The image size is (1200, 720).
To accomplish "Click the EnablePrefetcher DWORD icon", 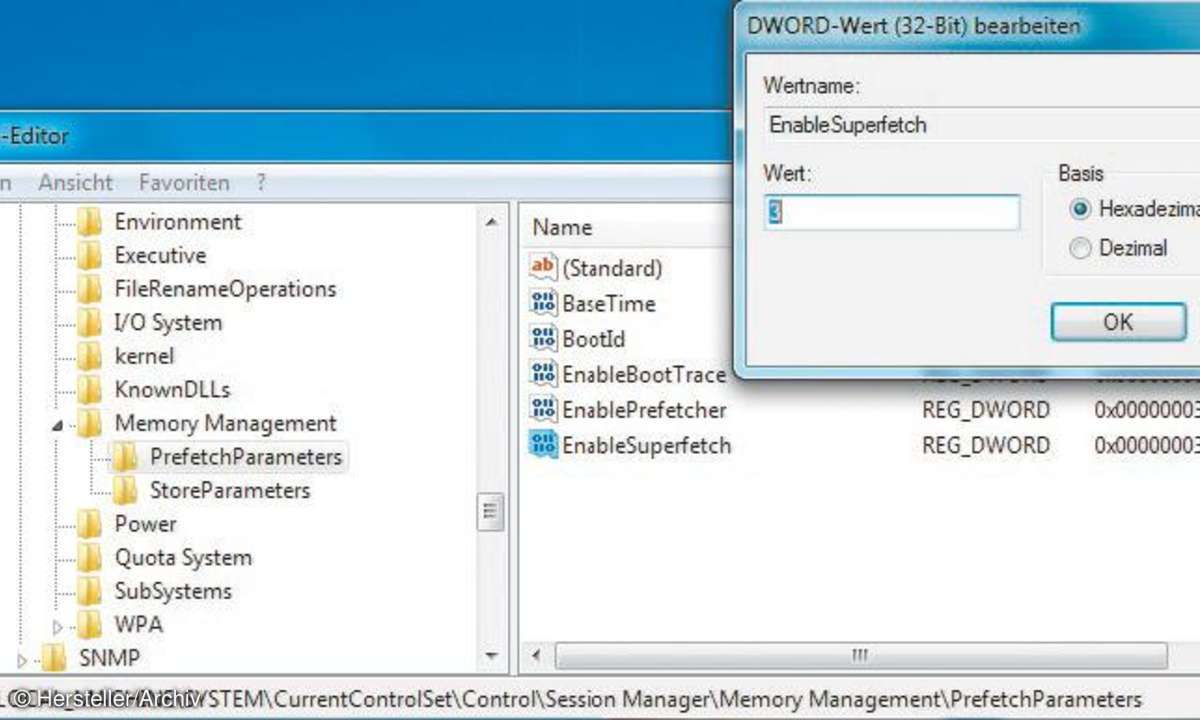I will click(543, 409).
